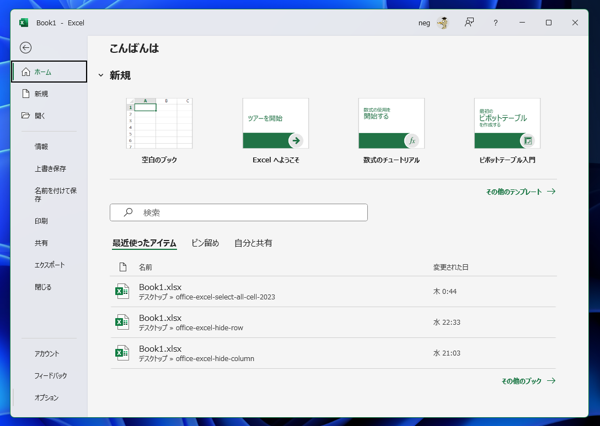
Task: Click the neg account name
Action: pyautogui.click(x=424, y=23)
